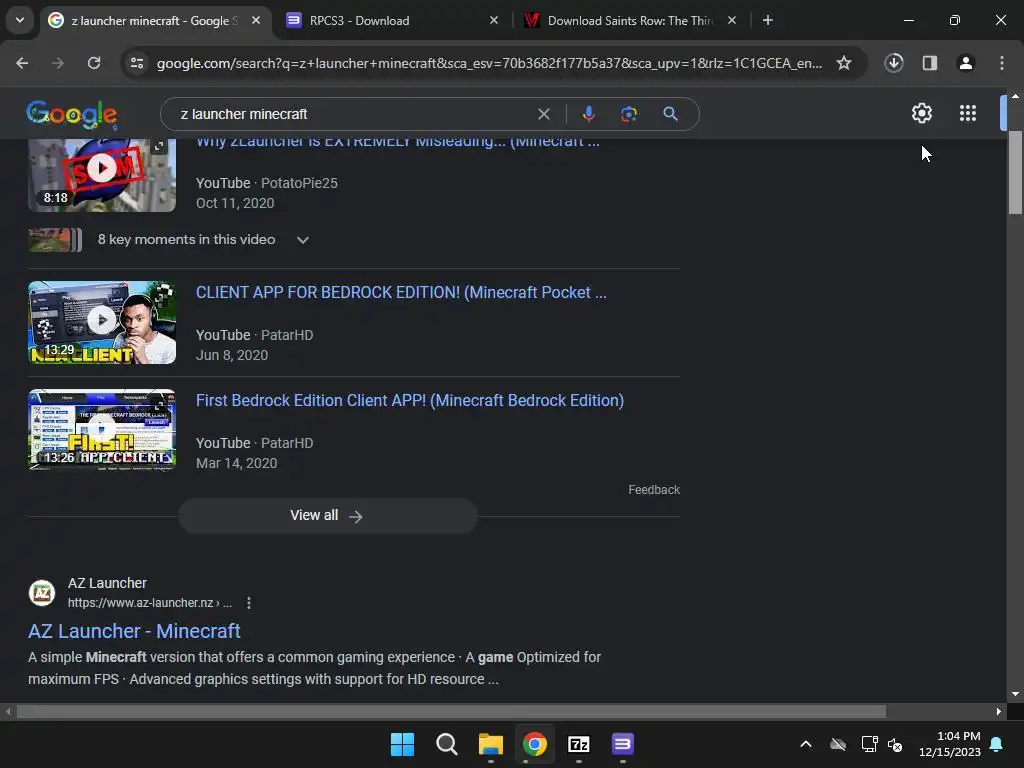Play First Bedrock Edition Client thumbnail
Image resolution: width=1024 pixels, height=768 pixels.
tap(102, 430)
